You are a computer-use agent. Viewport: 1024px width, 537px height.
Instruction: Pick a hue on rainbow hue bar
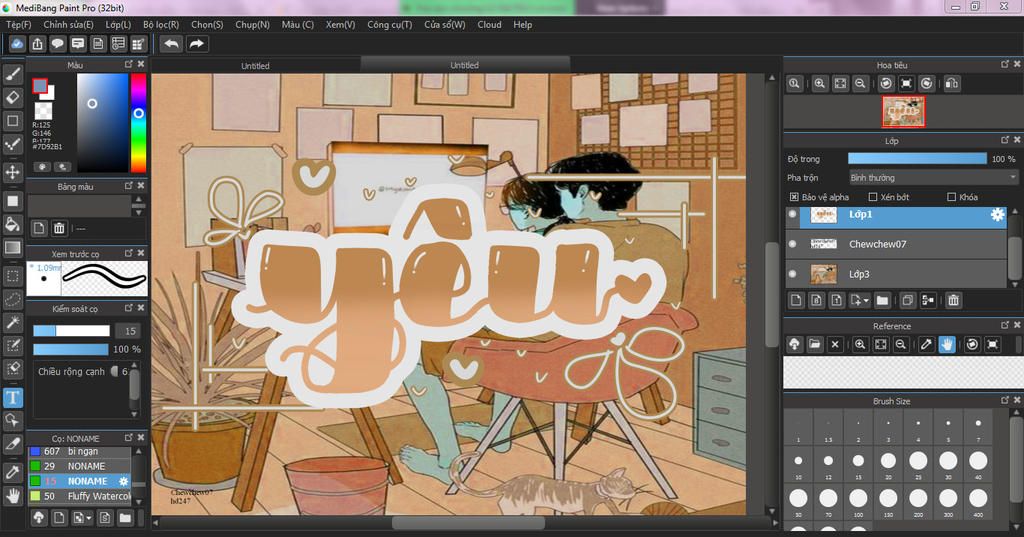[138, 122]
